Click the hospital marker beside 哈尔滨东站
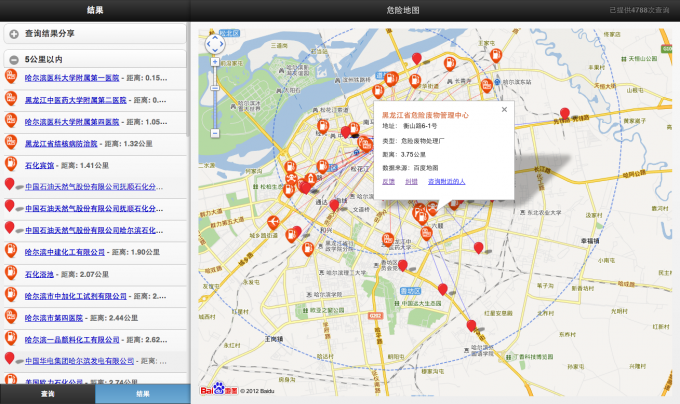The height and width of the screenshot is (404, 680). point(487,86)
